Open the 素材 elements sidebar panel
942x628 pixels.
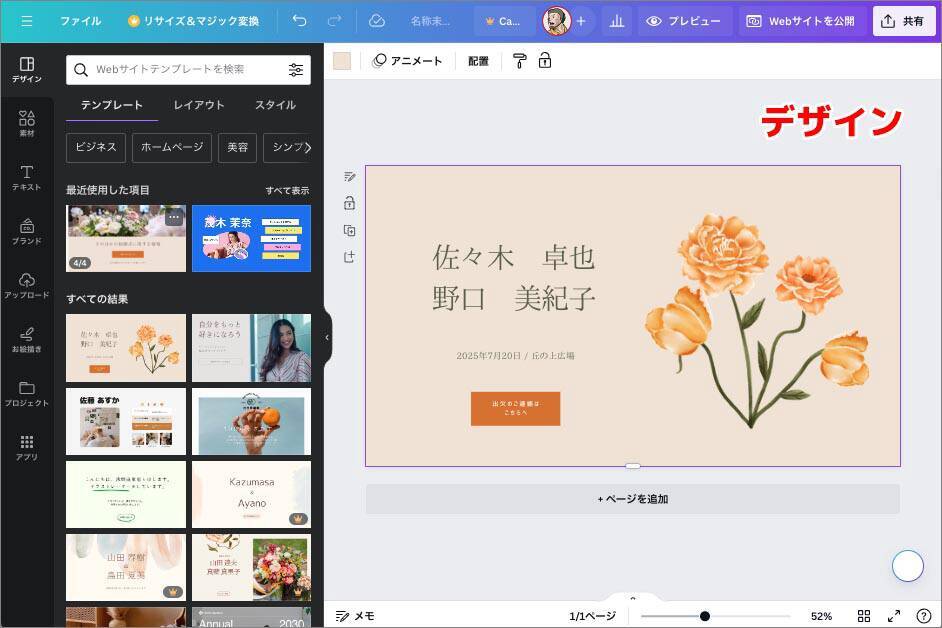27,124
